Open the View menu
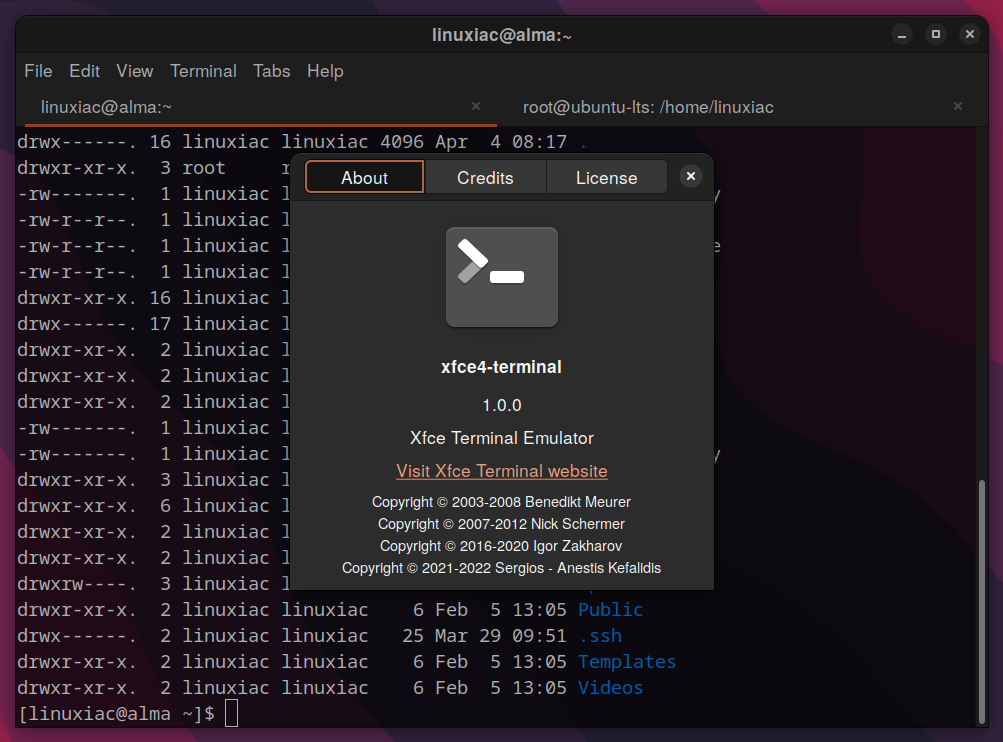The image size is (1003, 742). [x=135, y=71]
